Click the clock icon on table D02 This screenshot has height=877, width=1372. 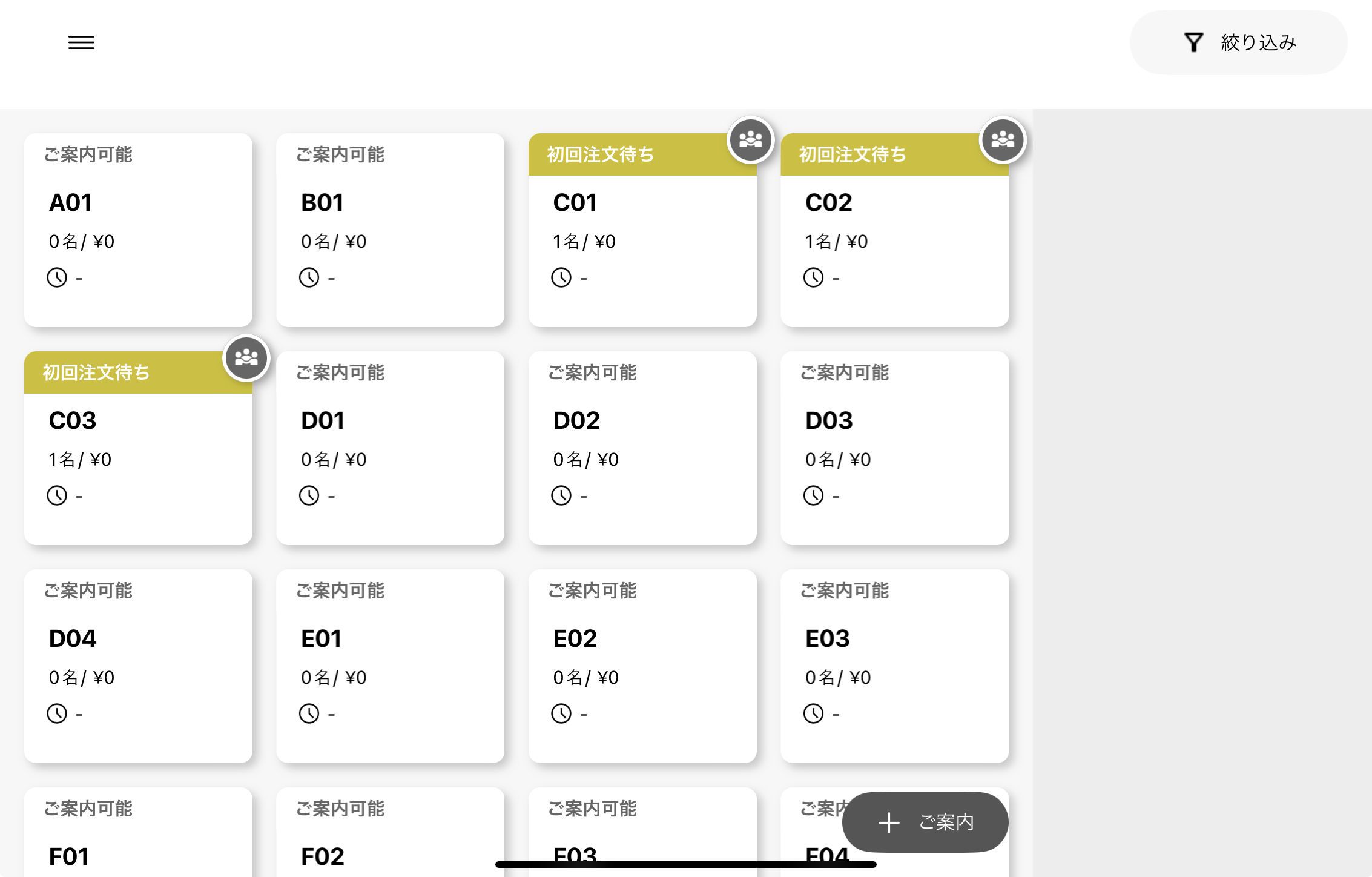pos(561,496)
